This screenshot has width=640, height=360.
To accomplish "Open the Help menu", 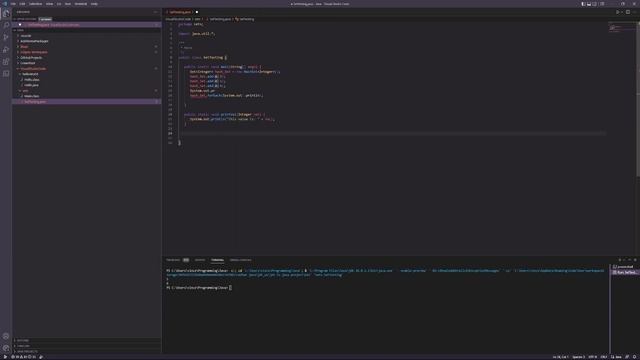I will [x=94, y=4].
